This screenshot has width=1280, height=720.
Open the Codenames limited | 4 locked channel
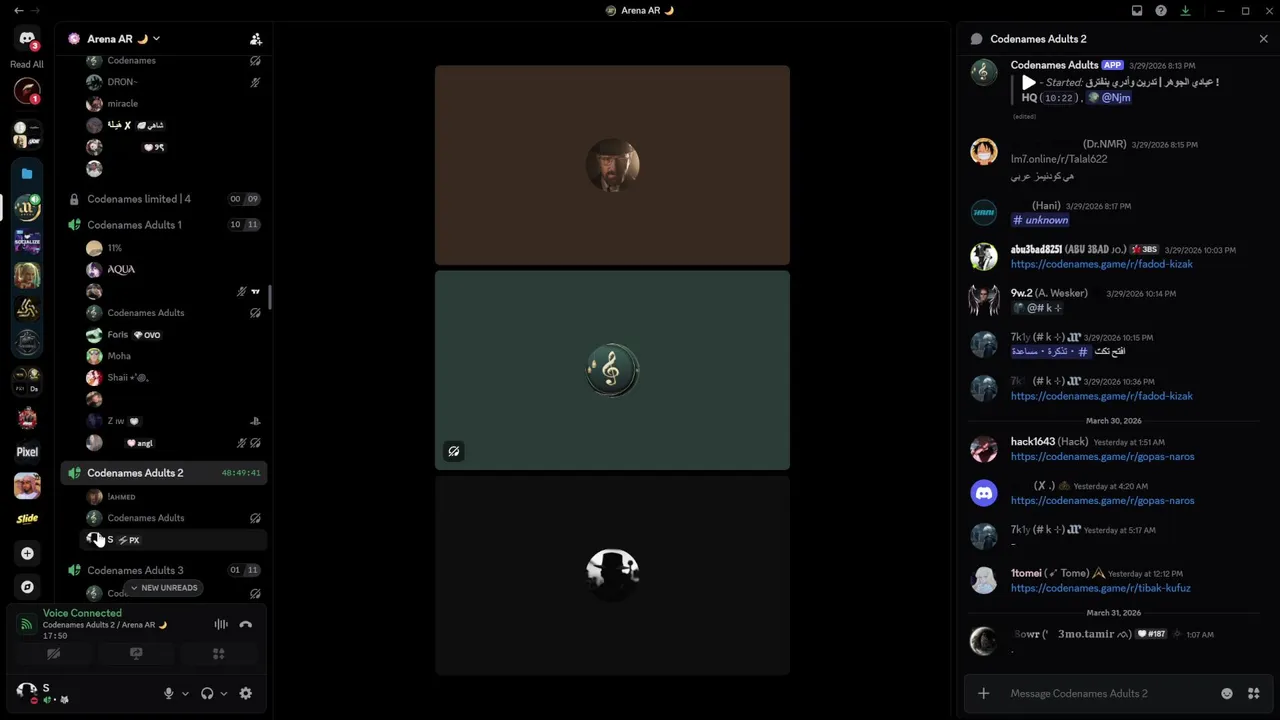pyautogui.click(x=164, y=199)
